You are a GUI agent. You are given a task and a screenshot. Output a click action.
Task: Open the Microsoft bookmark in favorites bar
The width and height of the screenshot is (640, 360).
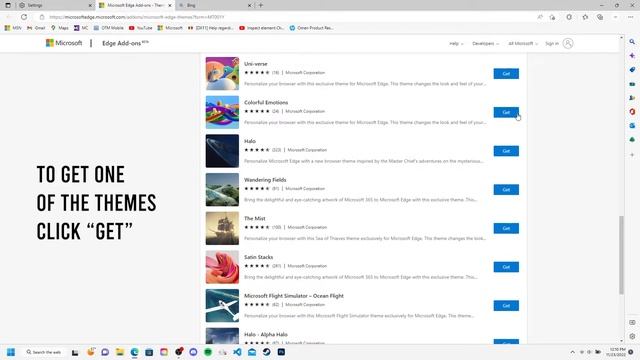coord(170,28)
